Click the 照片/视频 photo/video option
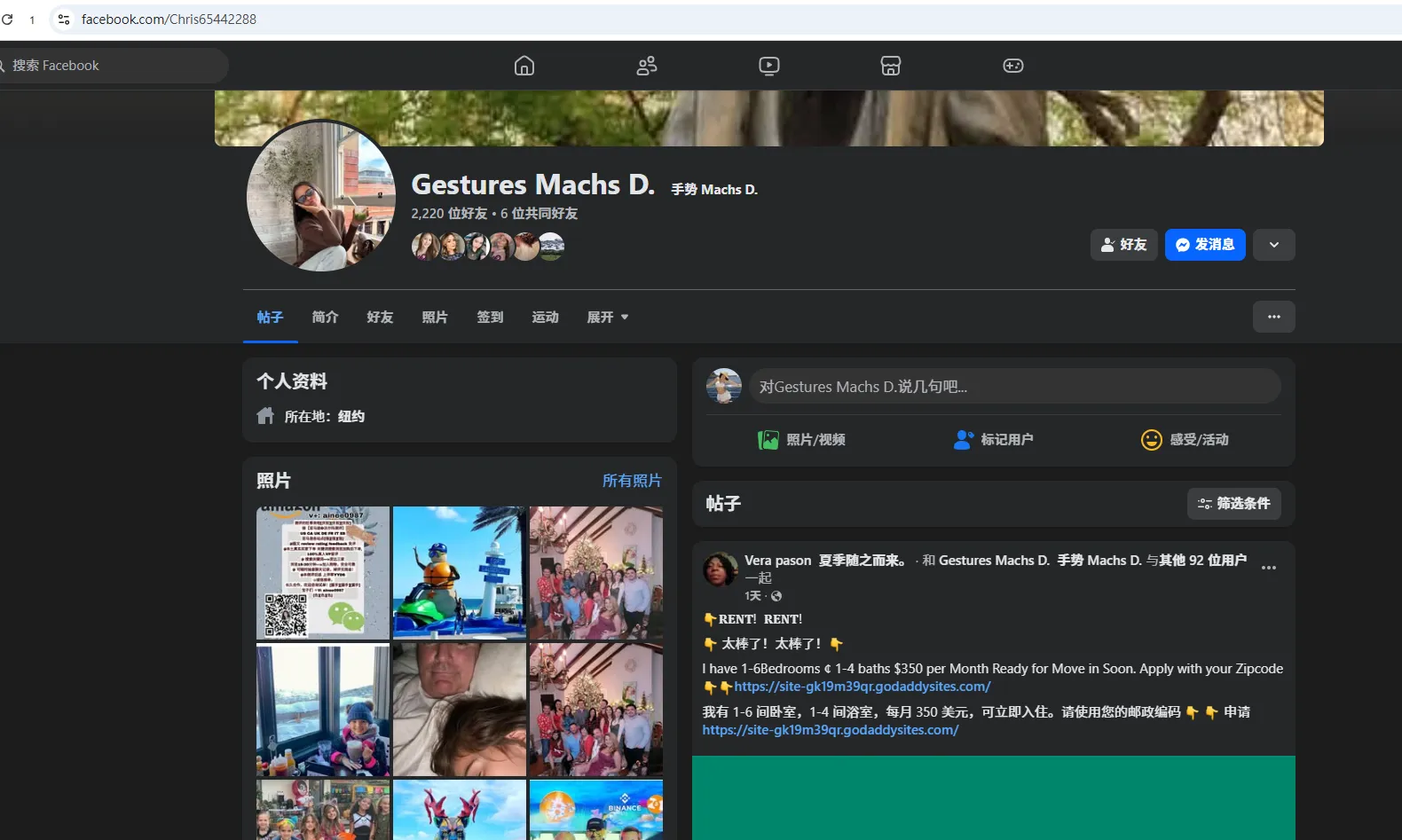Screen dimensions: 1402x840 pos(801,440)
